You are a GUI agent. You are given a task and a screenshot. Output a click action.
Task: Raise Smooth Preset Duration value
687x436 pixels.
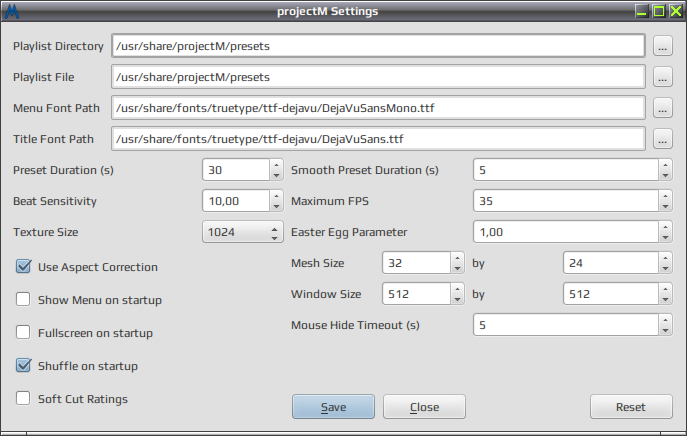click(x=665, y=165)
